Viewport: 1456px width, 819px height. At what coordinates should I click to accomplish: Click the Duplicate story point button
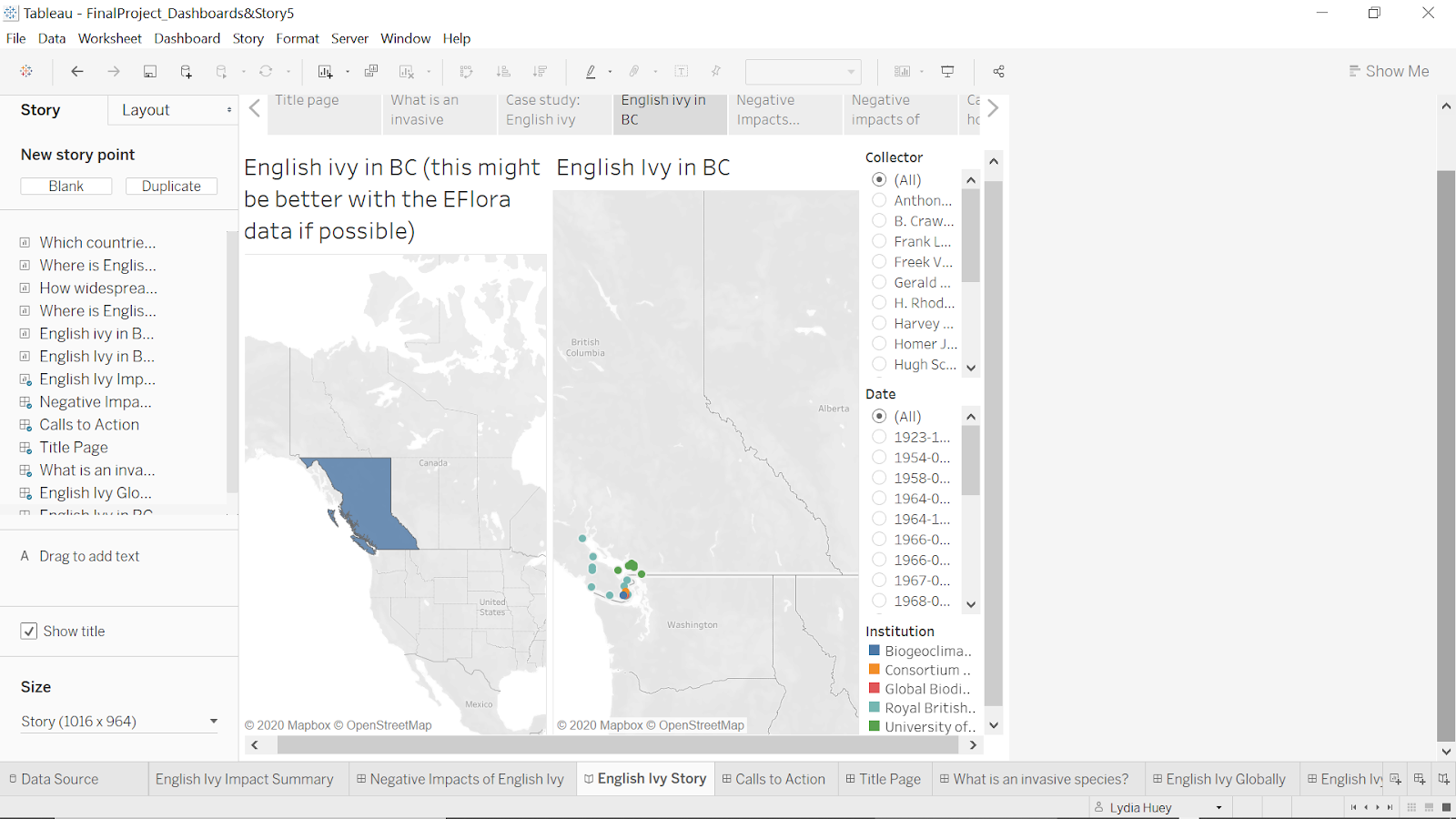click(x=171, y=186)
